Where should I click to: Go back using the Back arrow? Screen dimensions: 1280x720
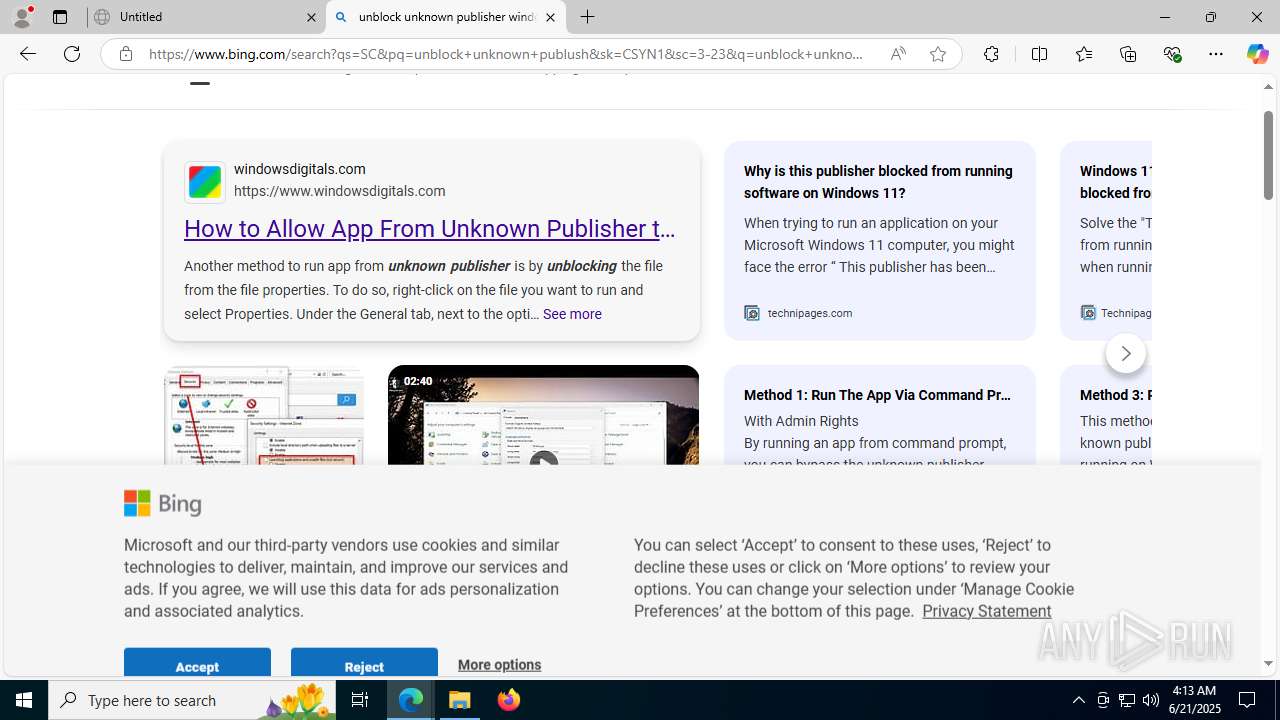[28, 54]
